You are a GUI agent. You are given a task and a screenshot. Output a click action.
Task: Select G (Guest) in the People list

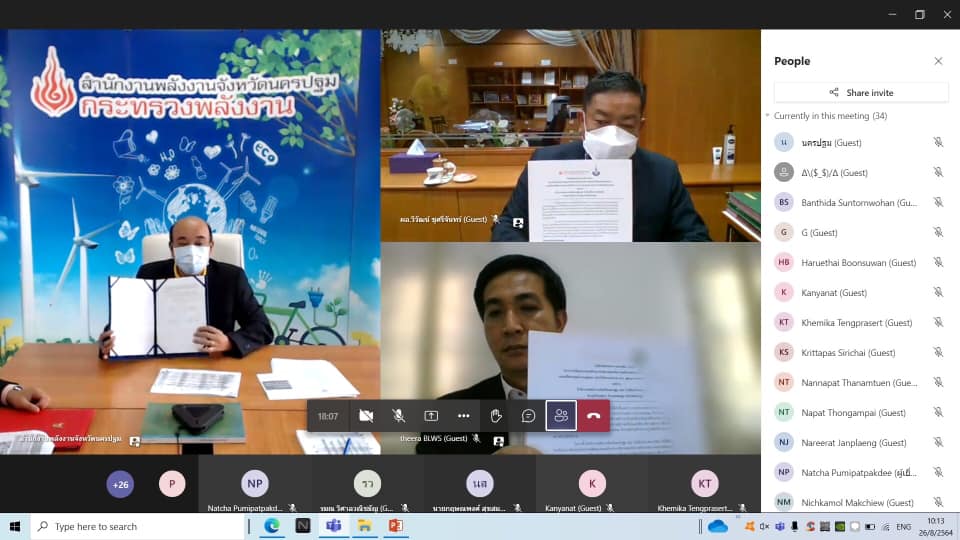click(861, 233)
